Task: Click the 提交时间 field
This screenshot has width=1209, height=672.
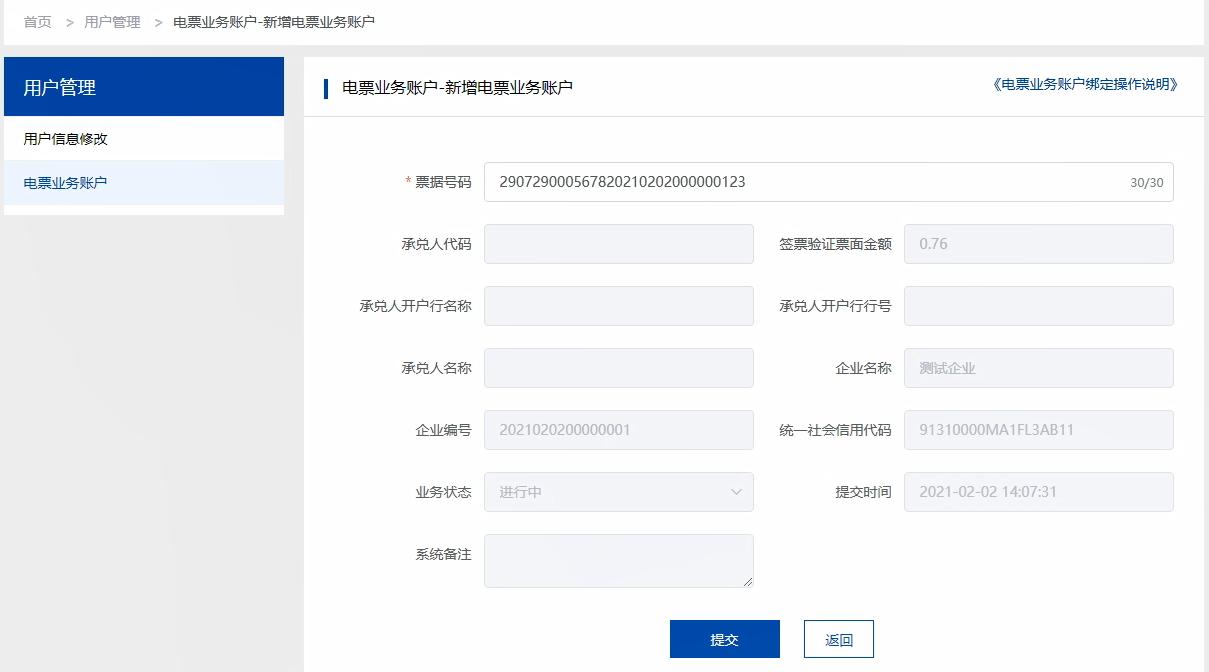Action: [1037, 492]
